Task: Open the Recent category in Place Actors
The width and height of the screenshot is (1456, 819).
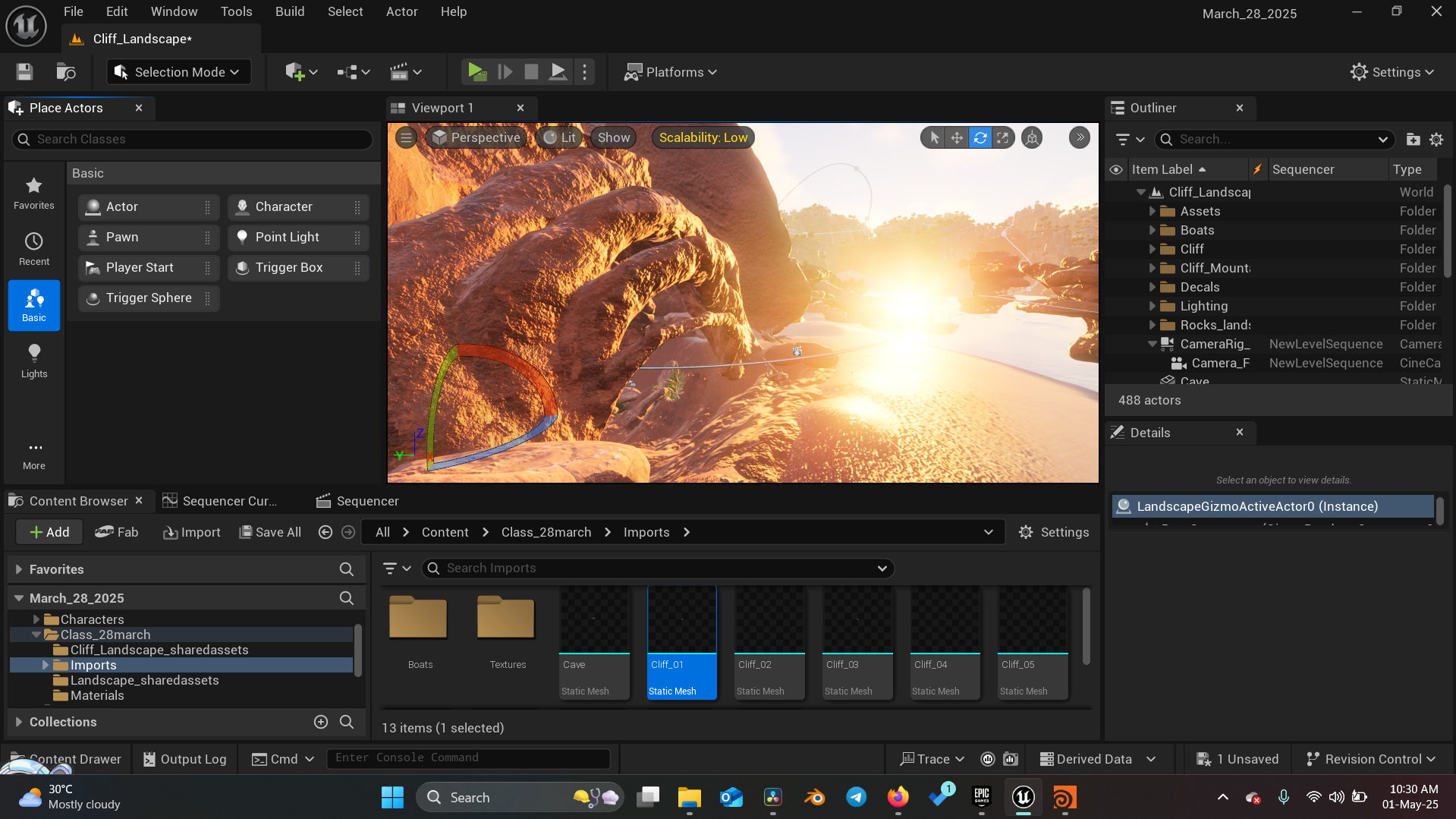Action: pos(34,249)
